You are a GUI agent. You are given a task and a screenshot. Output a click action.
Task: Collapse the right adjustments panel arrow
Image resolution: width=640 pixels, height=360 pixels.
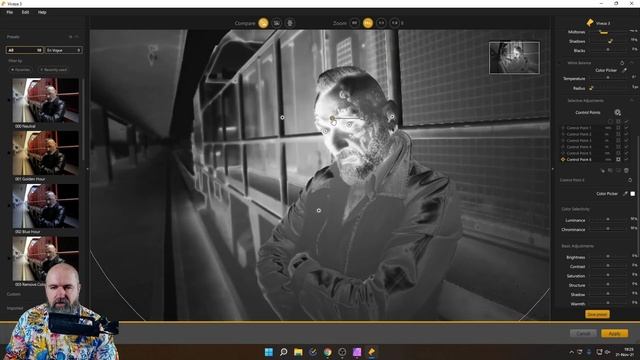point(553,169)
